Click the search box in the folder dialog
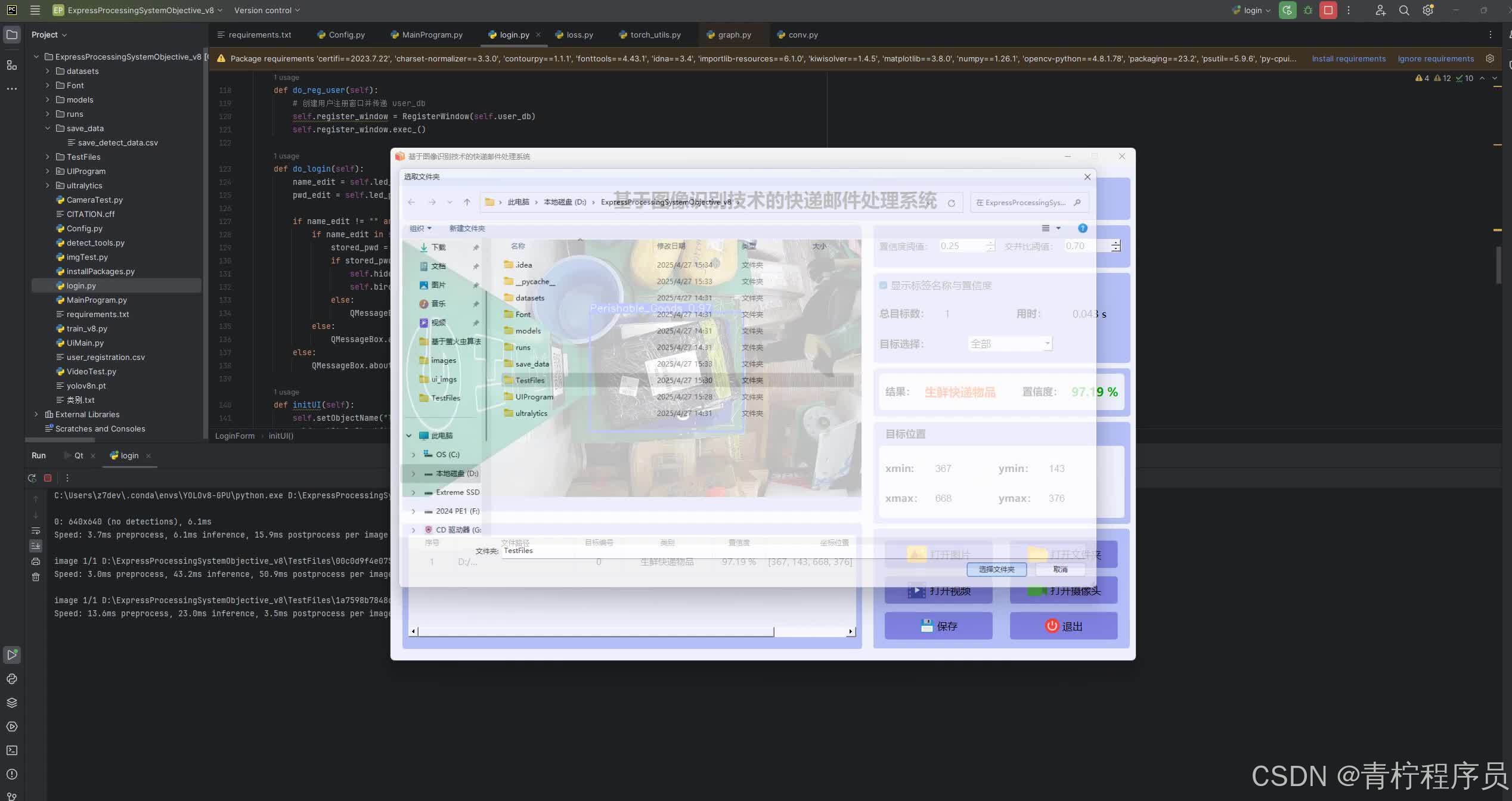The height and width of the screenshot is (801, 1512). [x=1030, y=203]
